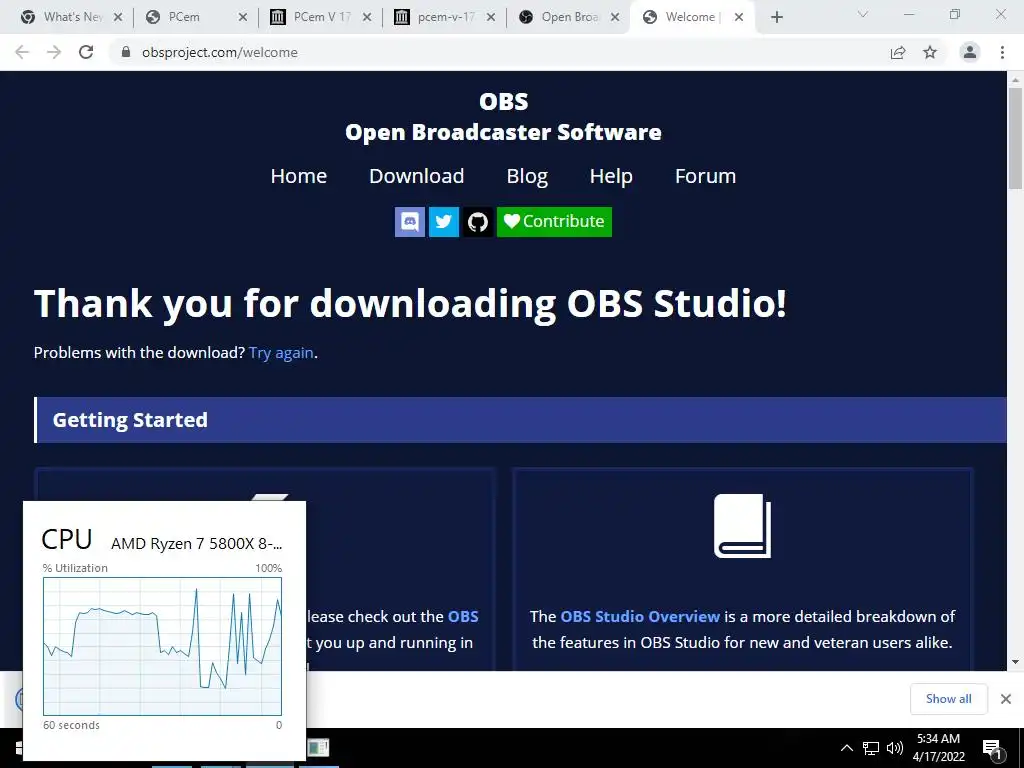The image size is (1024, 768).
Task: Open the OBS GitHub icon link
Action: tap(478, 222)
